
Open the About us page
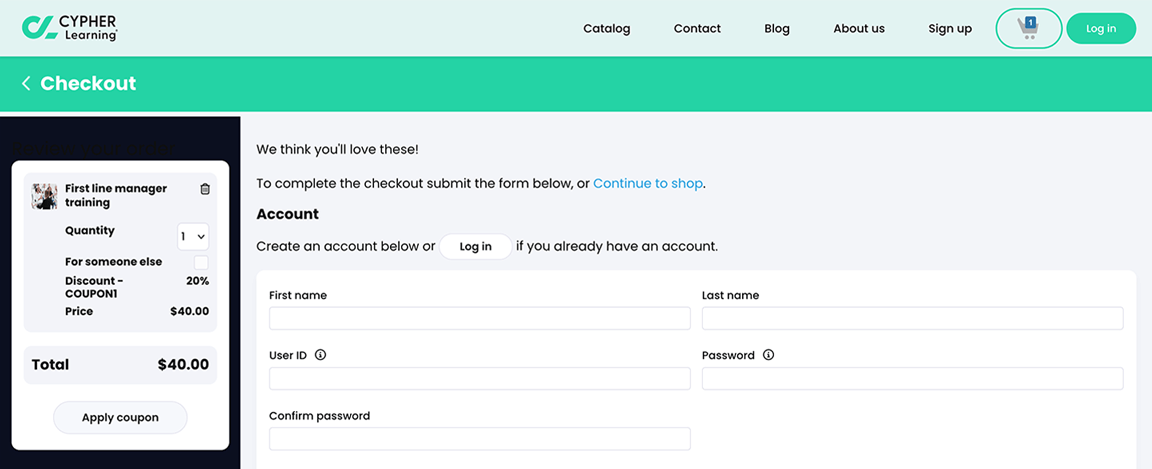[x=859, y=29]
